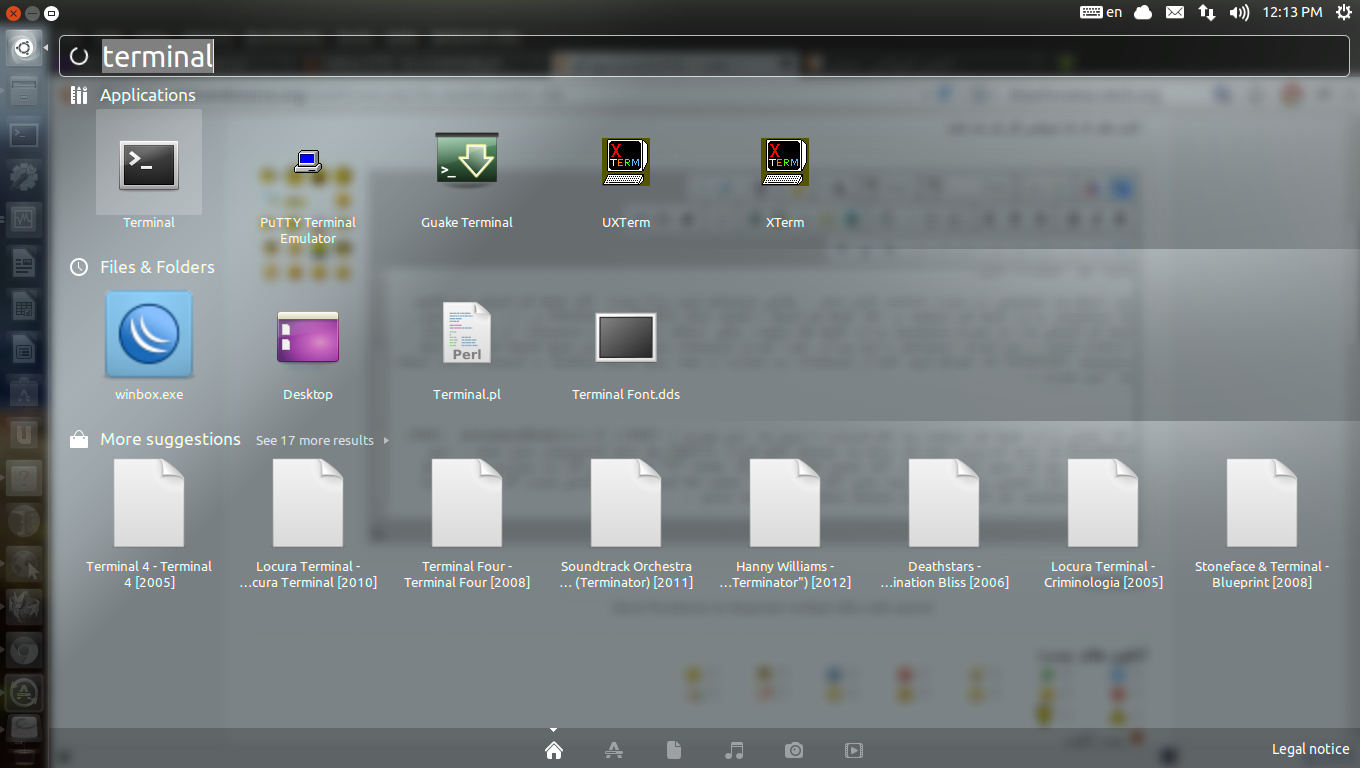Launch UXTerm application

(626, 163)
